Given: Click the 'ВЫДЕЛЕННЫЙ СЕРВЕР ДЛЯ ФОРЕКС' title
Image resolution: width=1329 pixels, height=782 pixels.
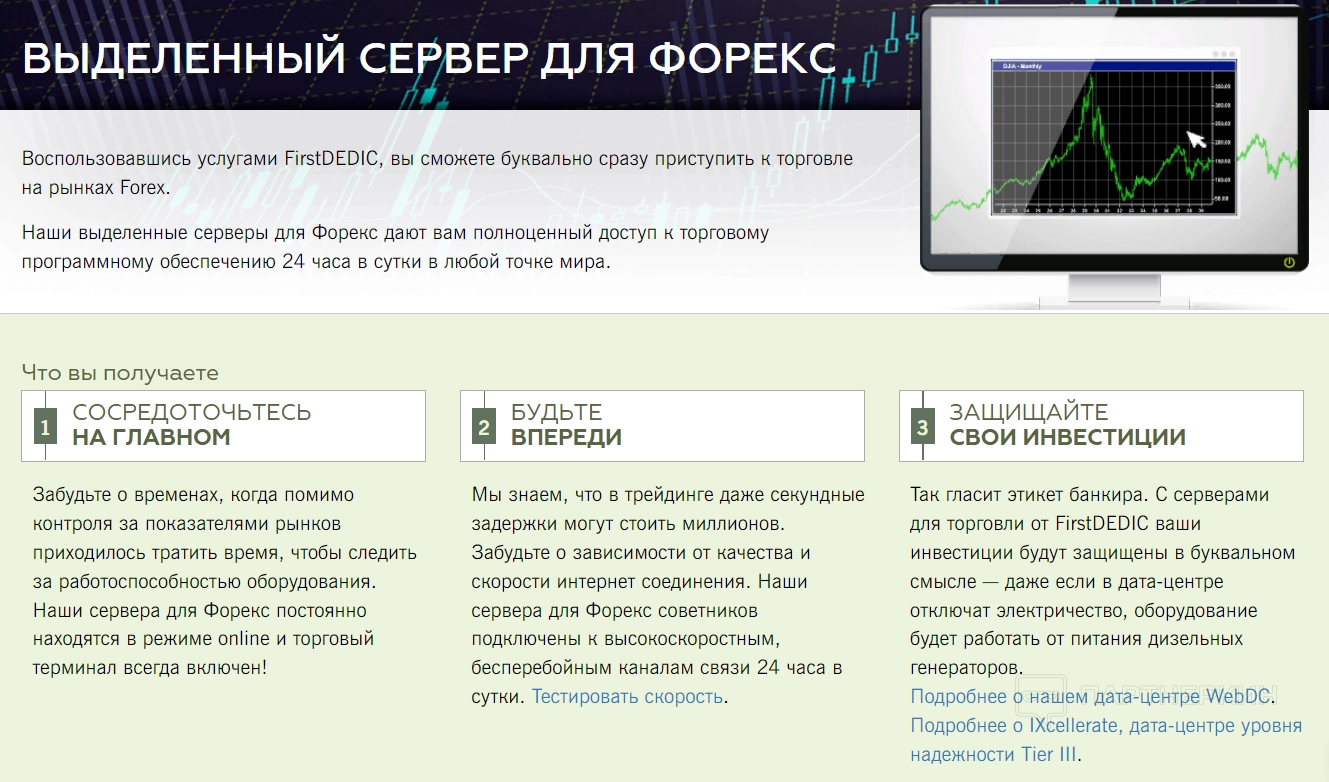Looking at the screenshot, I should pos(429,59).
